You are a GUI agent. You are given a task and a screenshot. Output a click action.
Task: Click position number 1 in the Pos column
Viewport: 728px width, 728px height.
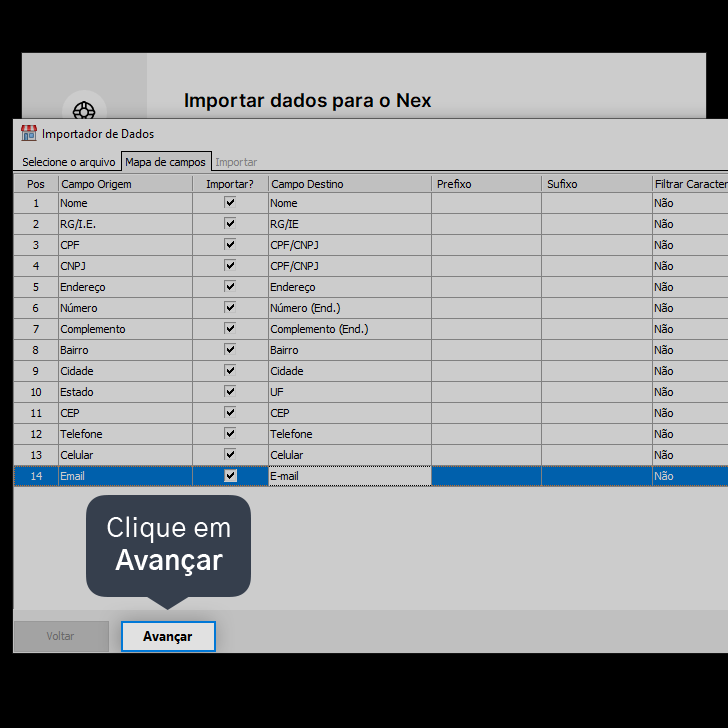[x=36, y=203]
